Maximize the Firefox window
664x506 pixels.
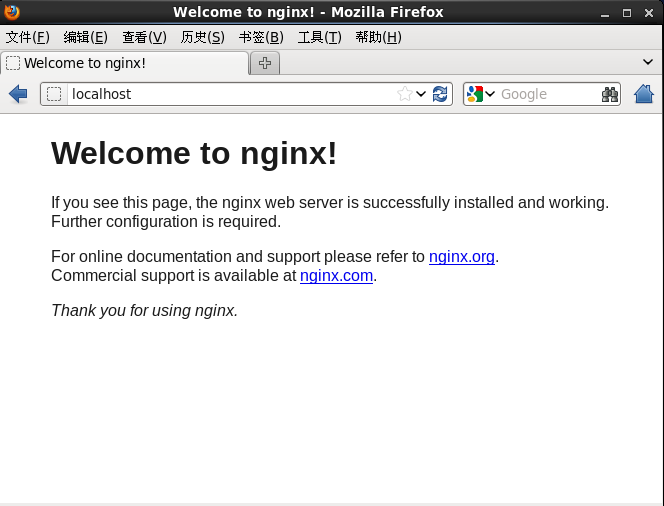pyautogui.click(x=627, y=13)
